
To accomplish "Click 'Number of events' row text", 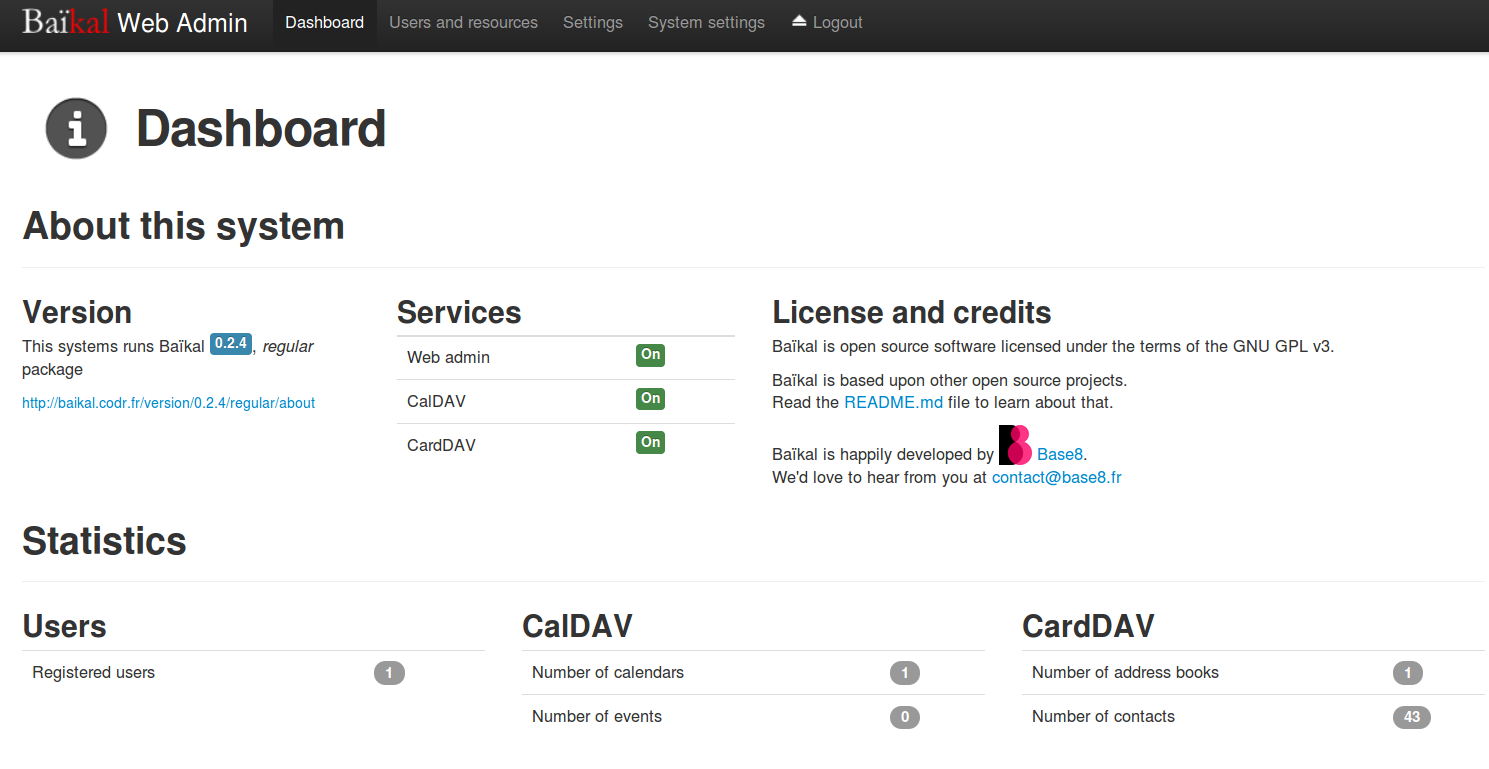I will (x=597, y=716).
